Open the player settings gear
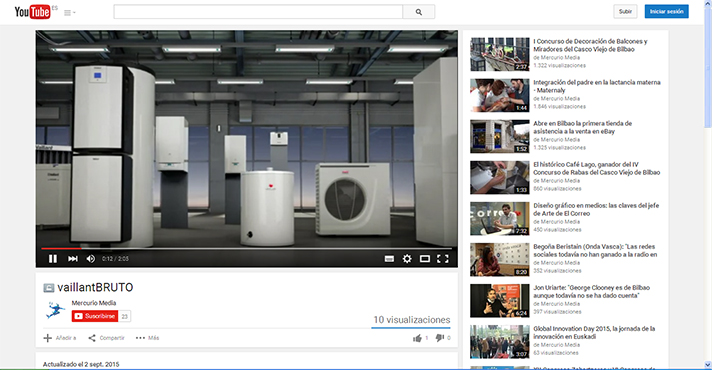 click(x=407, y=259)
